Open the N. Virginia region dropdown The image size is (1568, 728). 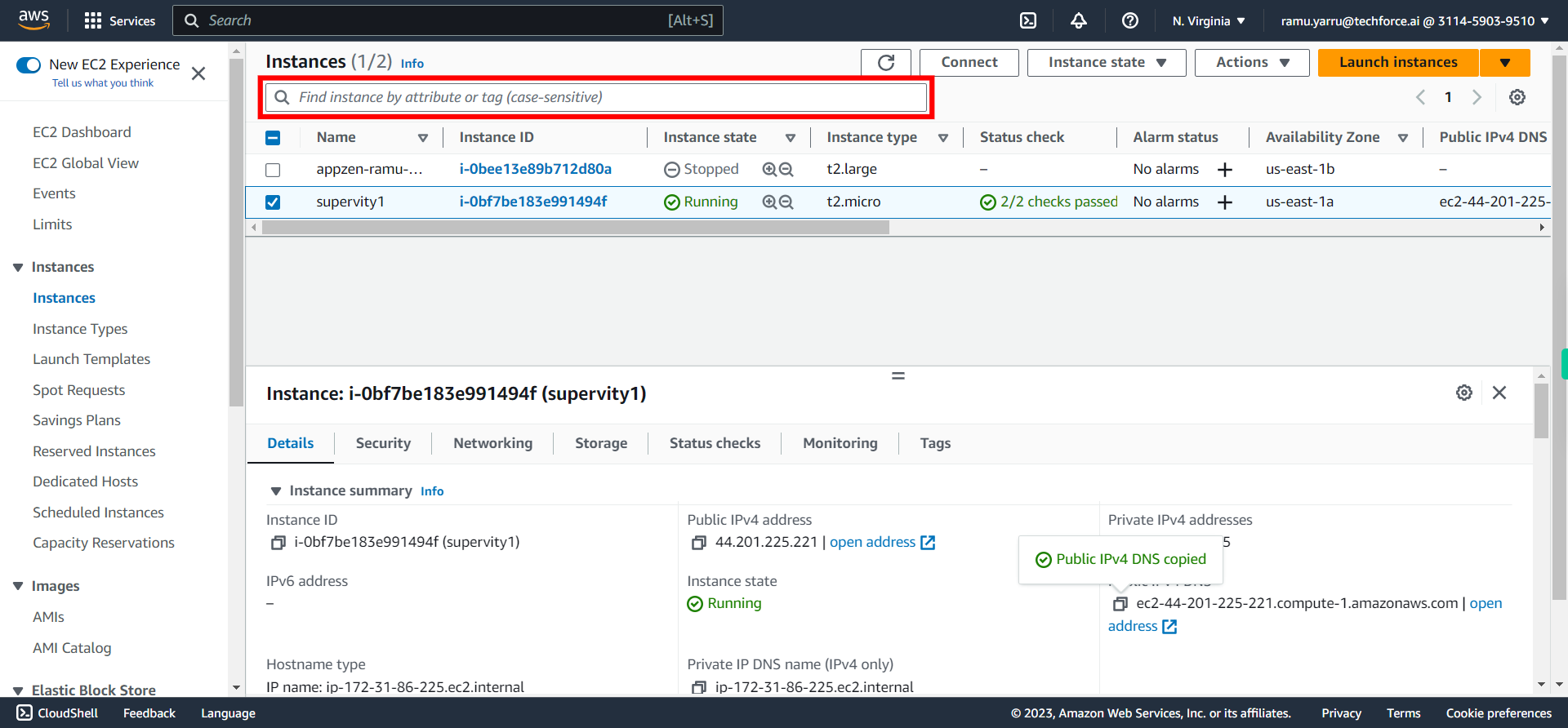coord(1209,20)
